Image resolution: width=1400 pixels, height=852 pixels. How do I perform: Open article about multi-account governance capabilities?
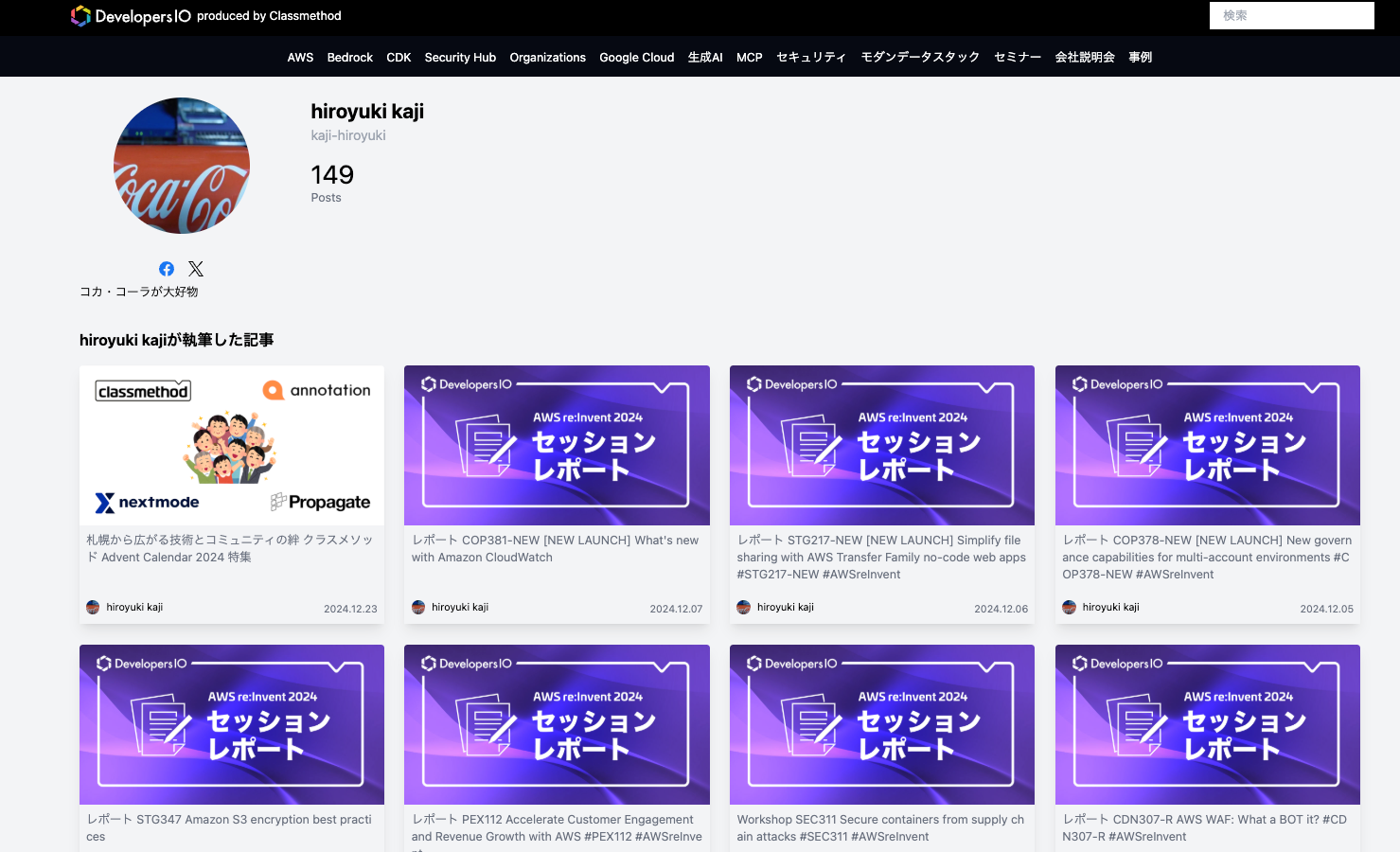tap(1207, 558)
